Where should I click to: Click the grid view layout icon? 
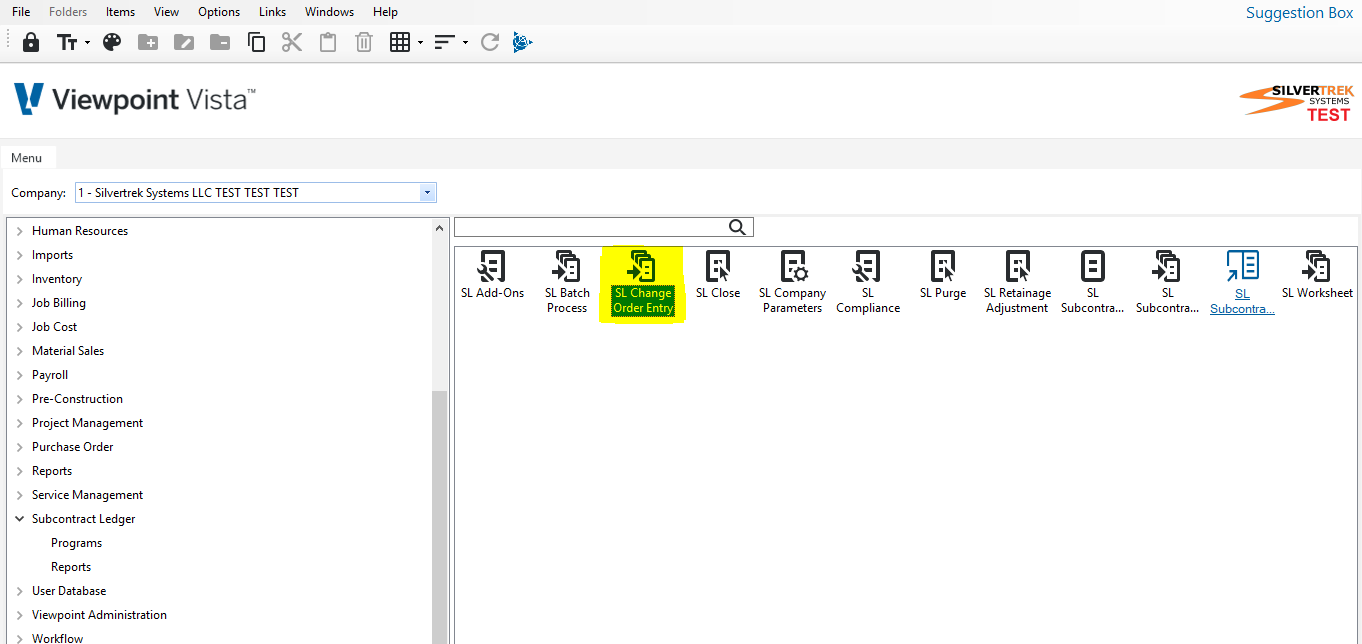point(400,42)
